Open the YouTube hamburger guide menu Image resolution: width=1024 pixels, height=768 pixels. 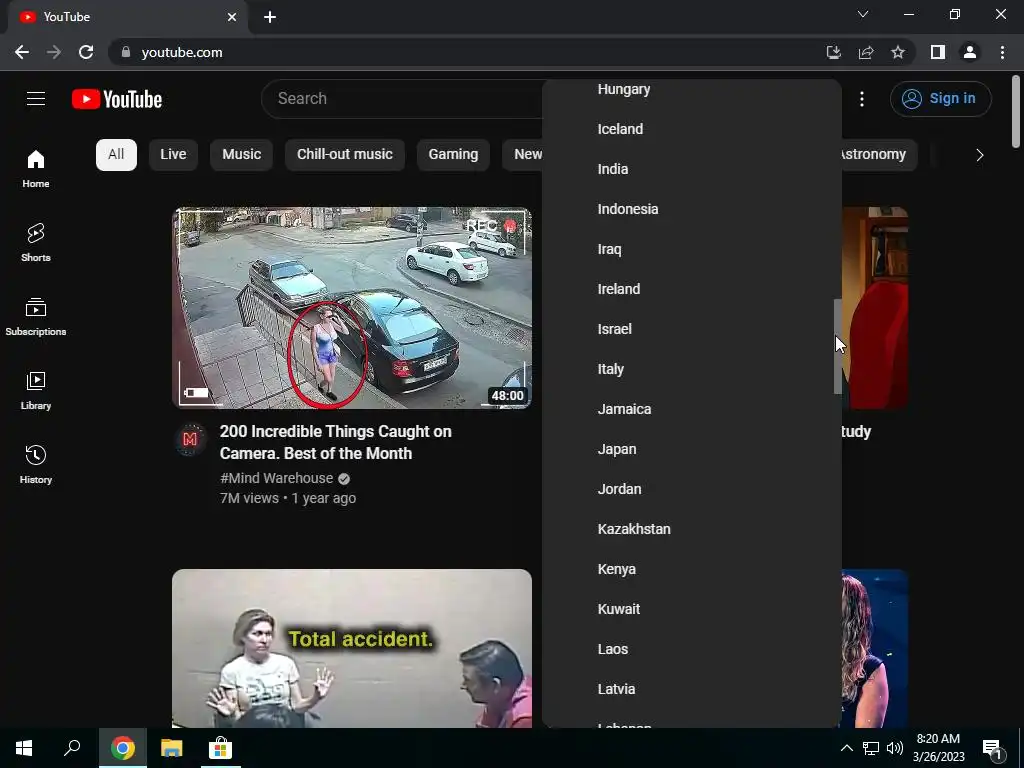pos(36,99)
